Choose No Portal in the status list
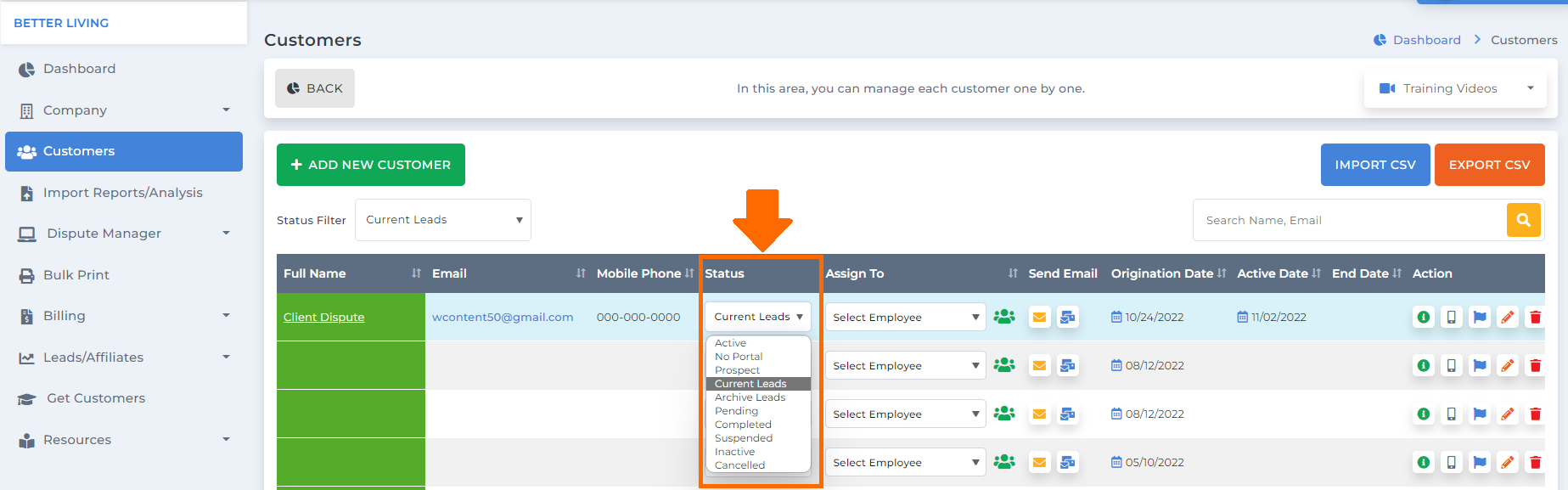Viewport: 1568px width, 490px height. click(758, 357)
